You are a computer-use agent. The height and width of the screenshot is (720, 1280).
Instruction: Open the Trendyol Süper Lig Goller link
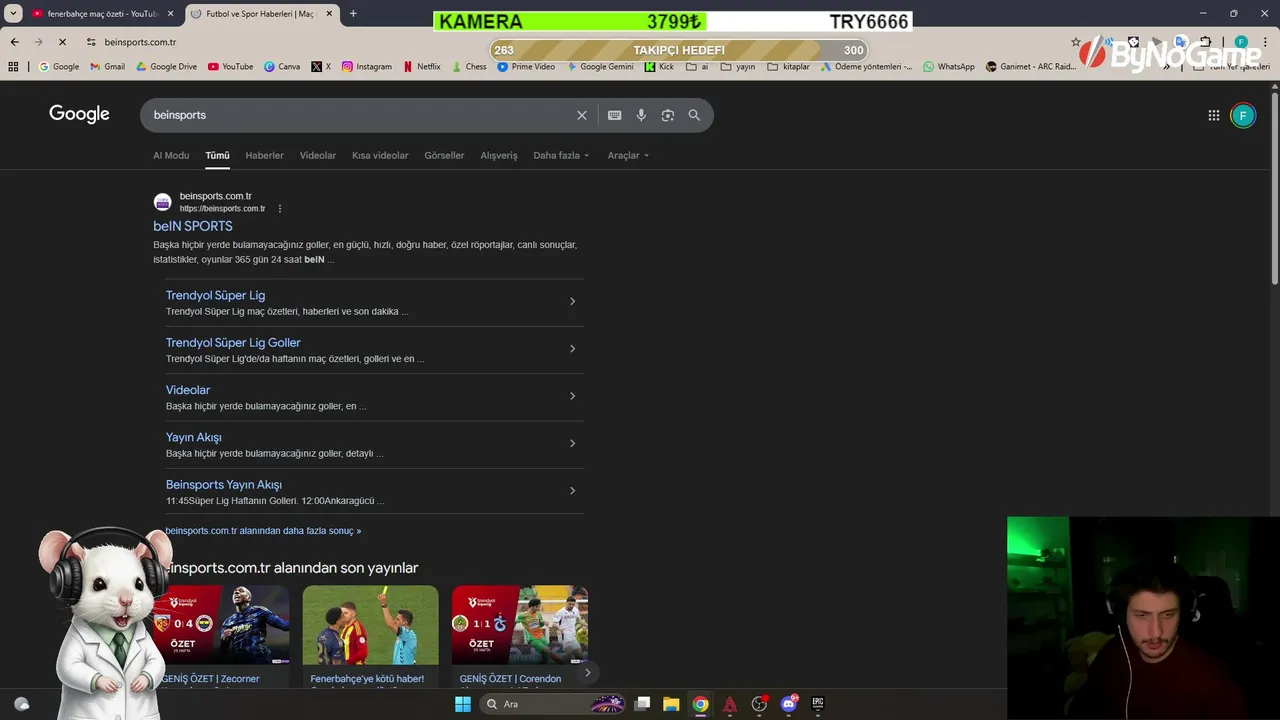point(233,342)
